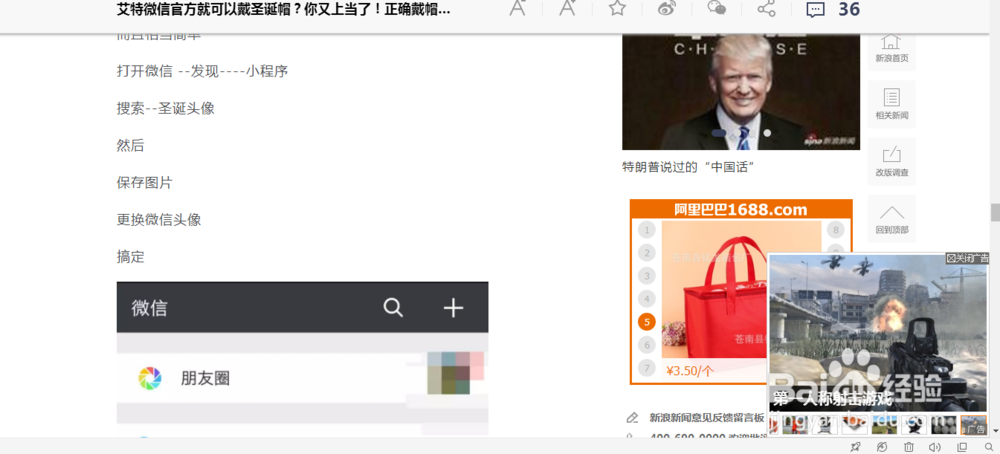The height and width of the screenshot is (454, 1000).
Task: Open the Trump carousel photo
Action: (741, 92)
